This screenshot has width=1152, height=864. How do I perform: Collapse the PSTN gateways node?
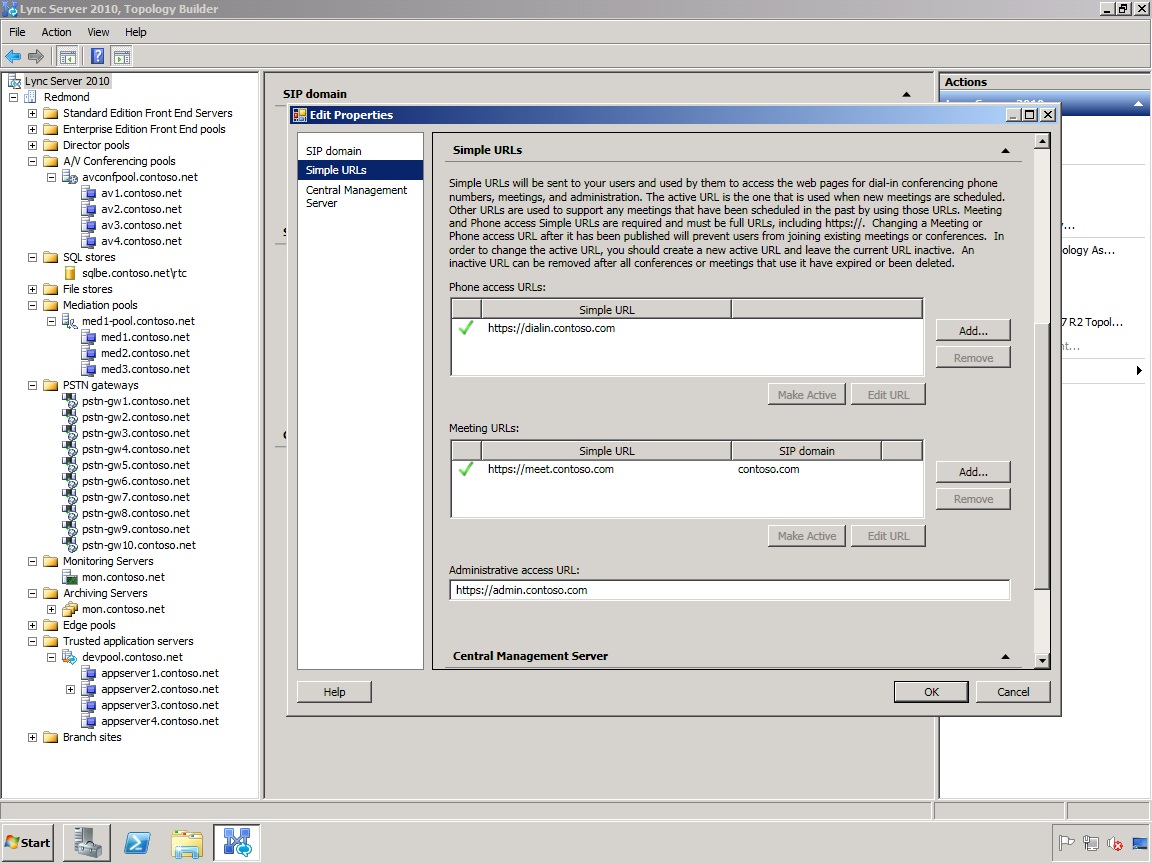tap(32, 385)
